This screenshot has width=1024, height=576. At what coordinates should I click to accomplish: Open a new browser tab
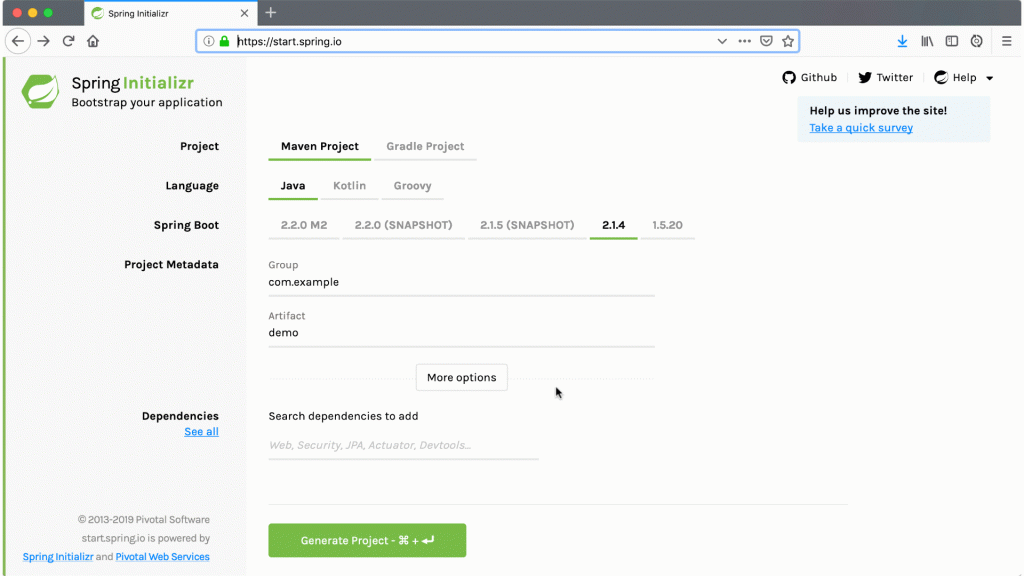click(271, 12)
